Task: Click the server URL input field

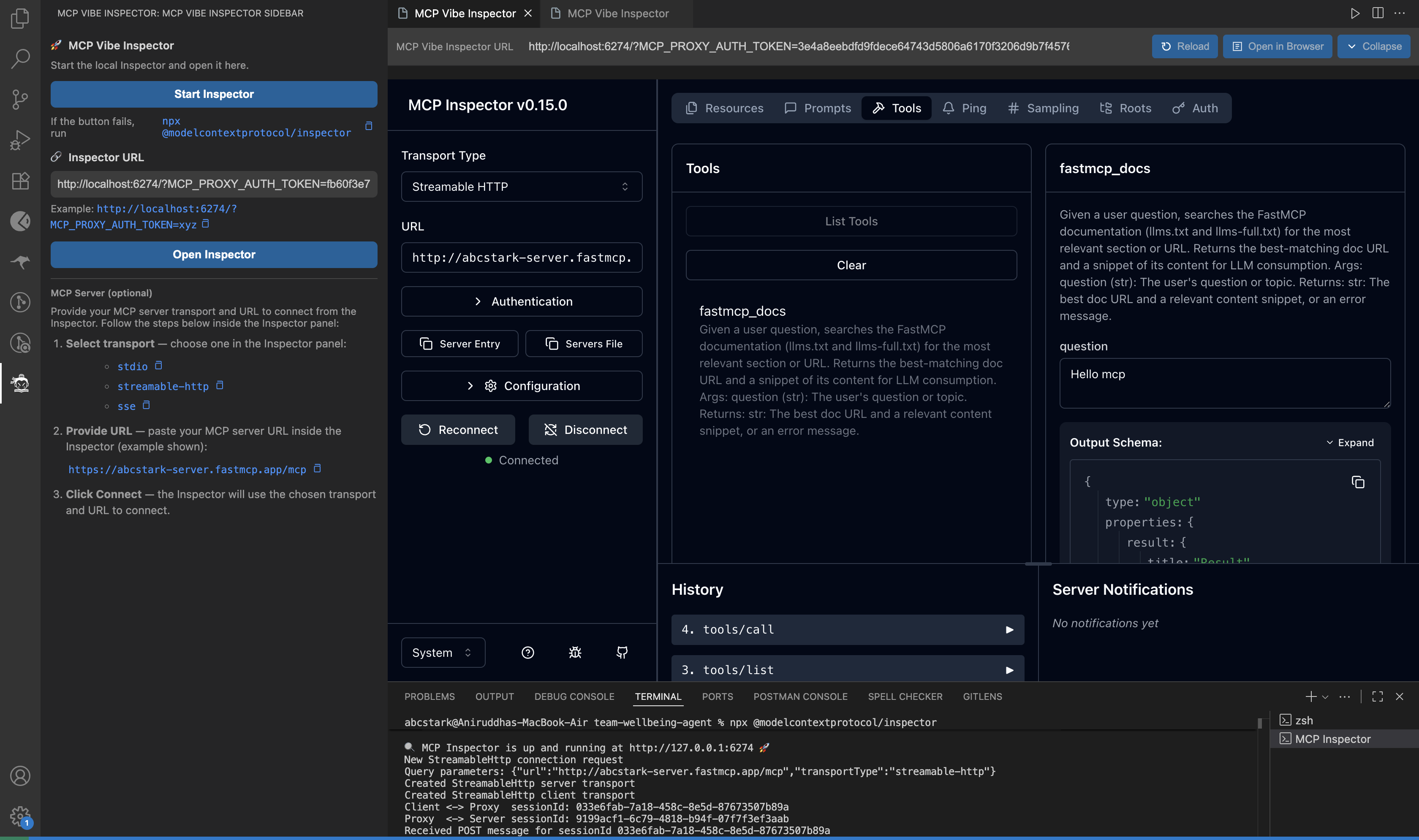Action: pos(522,257)
